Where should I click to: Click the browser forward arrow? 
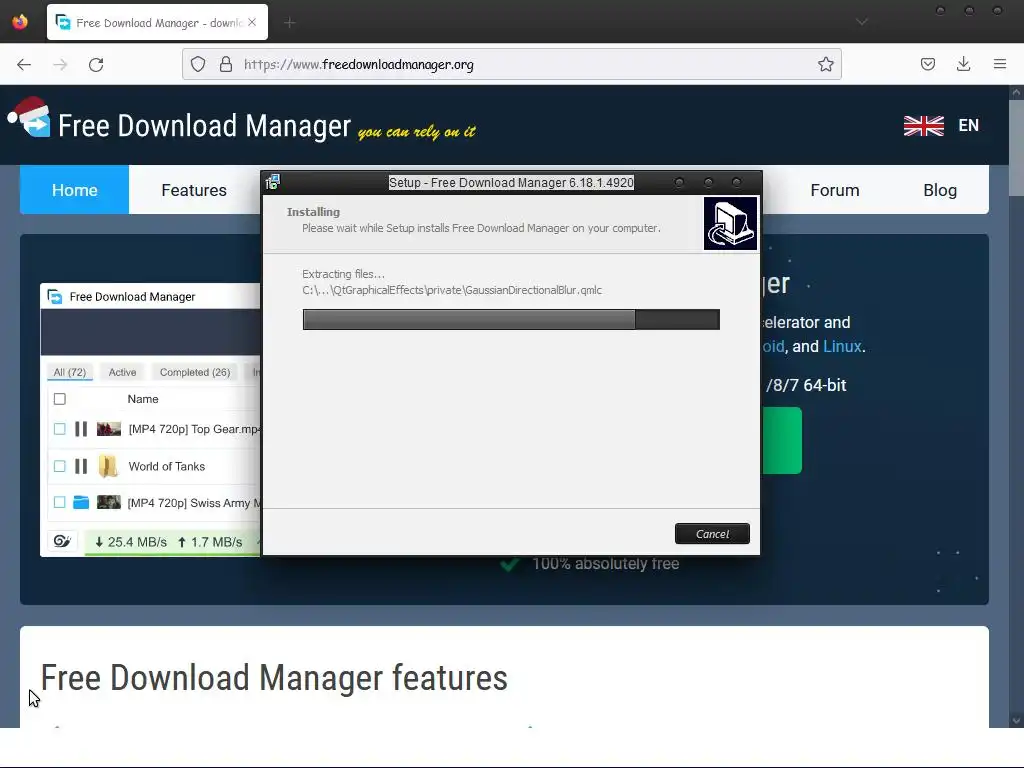(60, 64)
